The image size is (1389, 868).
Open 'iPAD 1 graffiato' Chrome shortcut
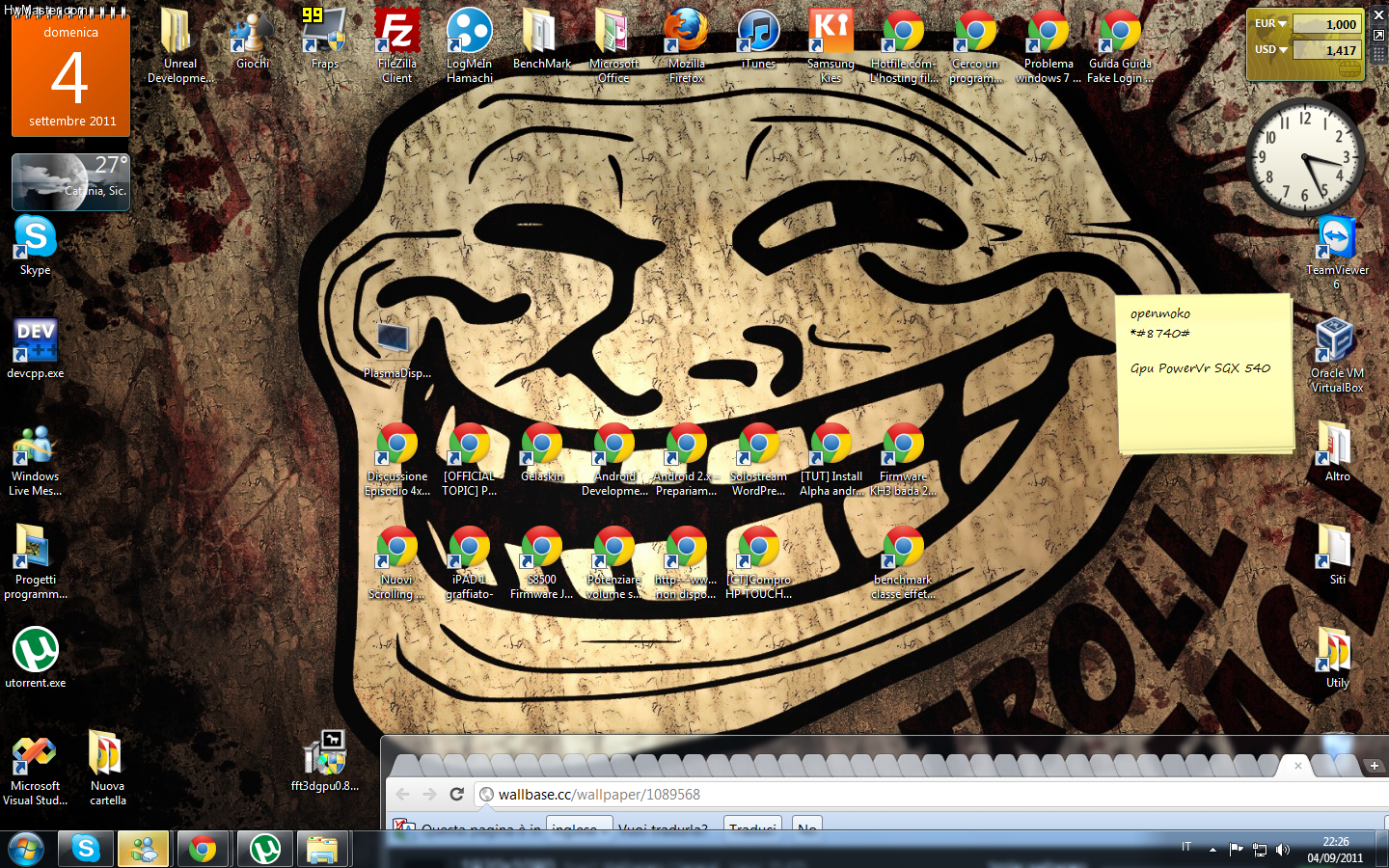pyautogui.click(x=469, y=562)
